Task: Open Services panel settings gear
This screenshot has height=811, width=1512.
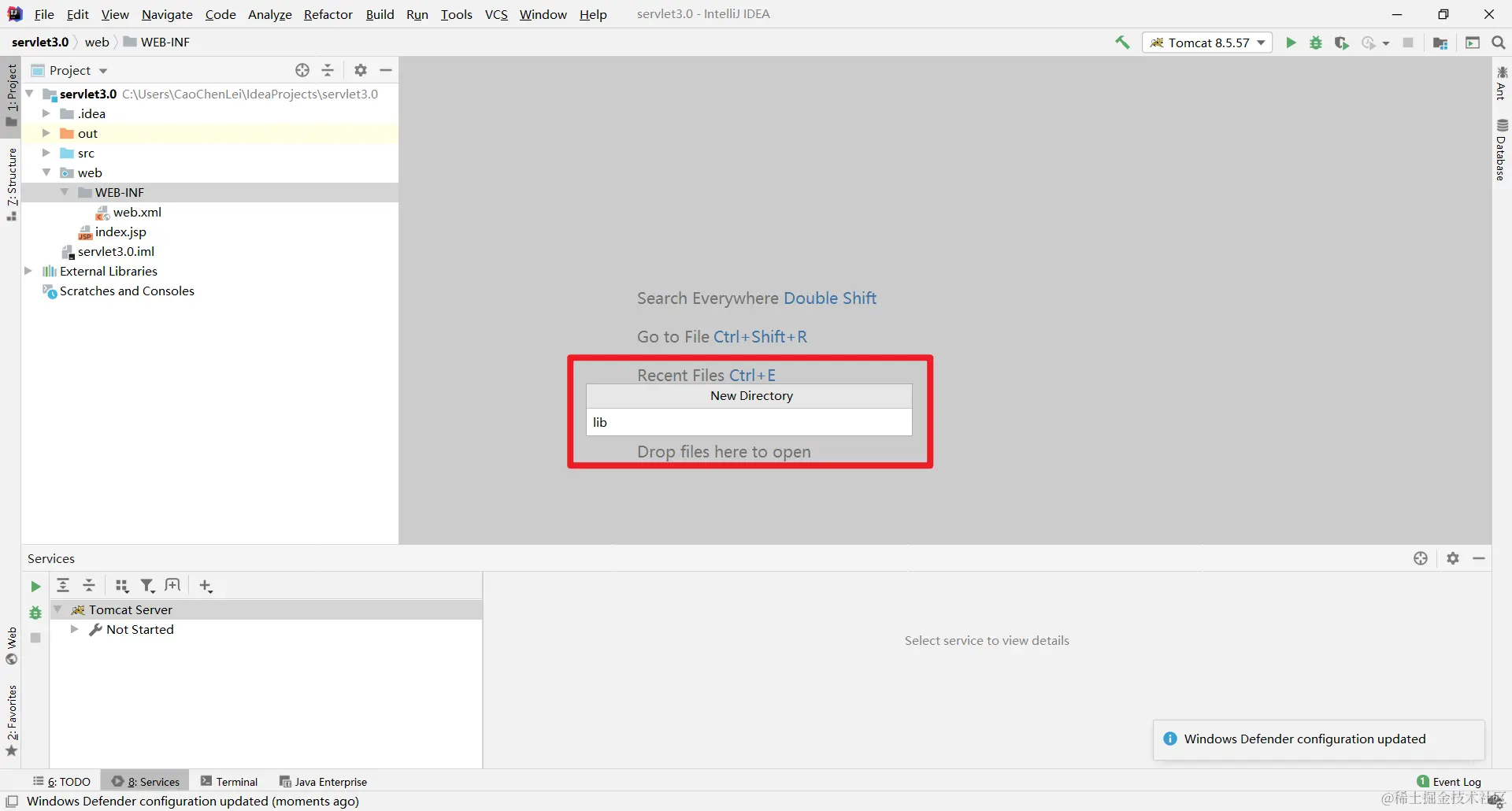Action: coord(1453,558)
